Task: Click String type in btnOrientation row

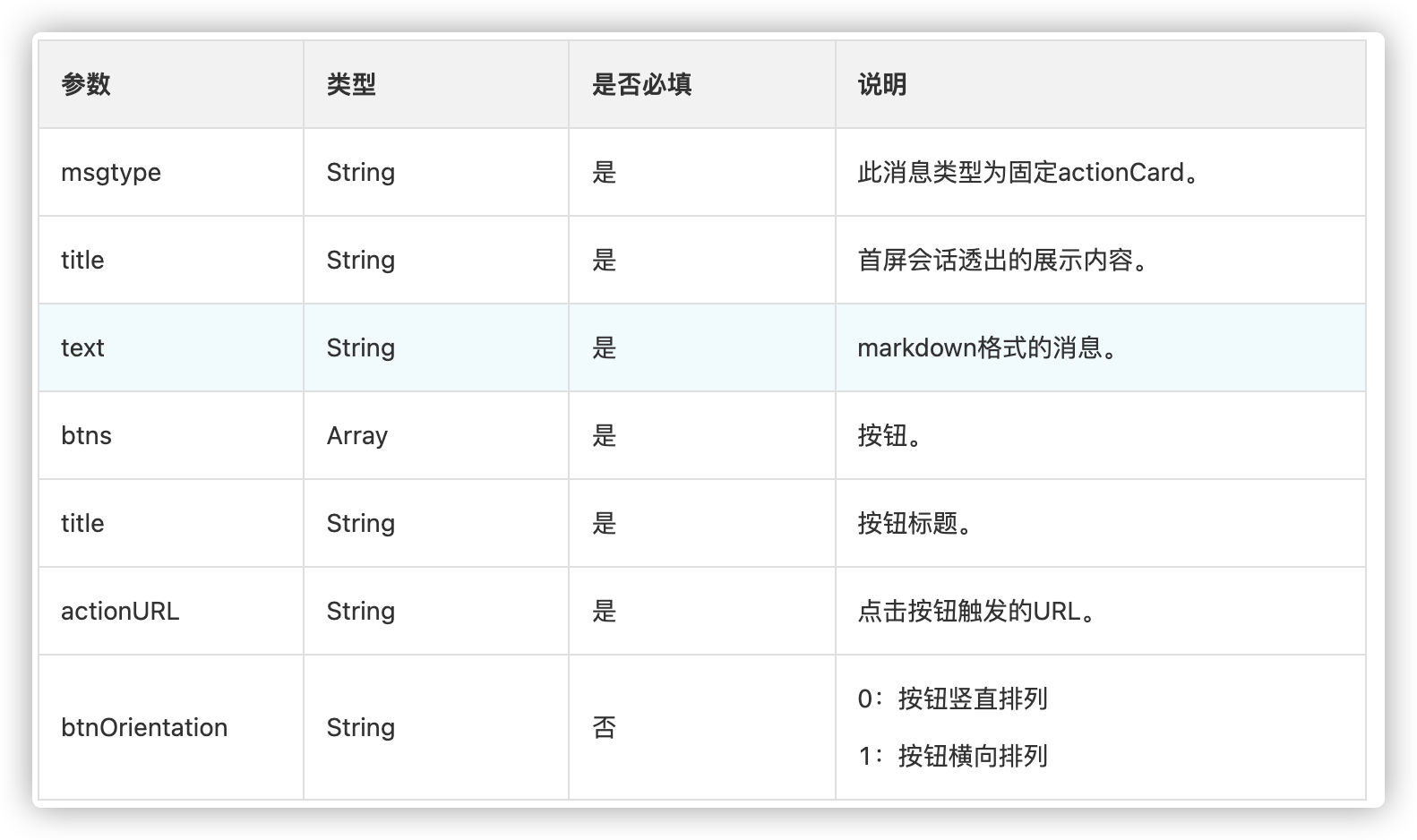Action: coord(360,727)
